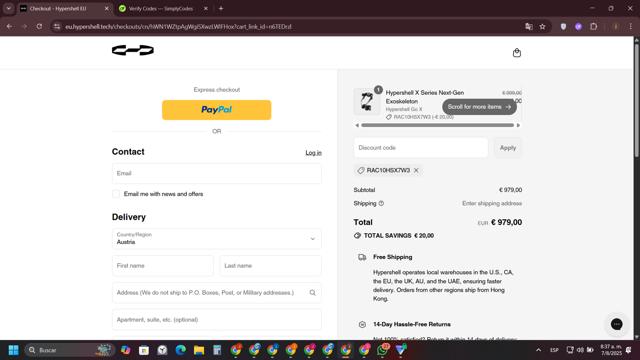Screen dimensions: 640x360
Task: Click the TOTAL SAVINGS € 20,00 text
Action: [399, 236]
